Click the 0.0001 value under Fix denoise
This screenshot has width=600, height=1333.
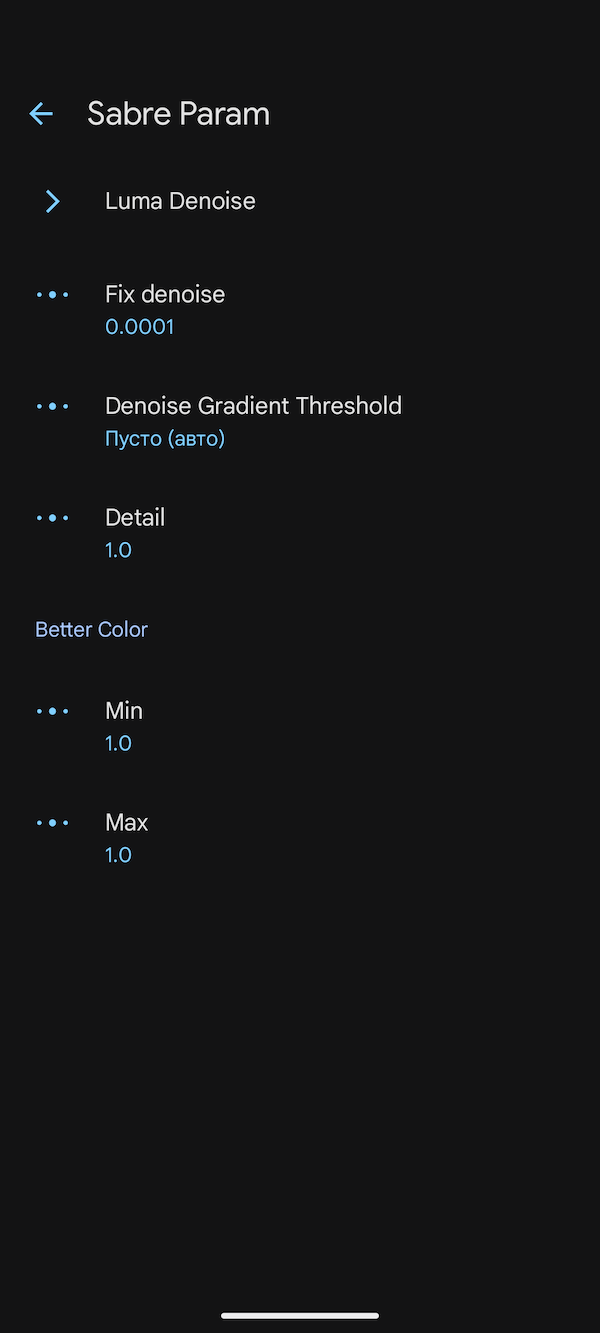pos(139,326)
